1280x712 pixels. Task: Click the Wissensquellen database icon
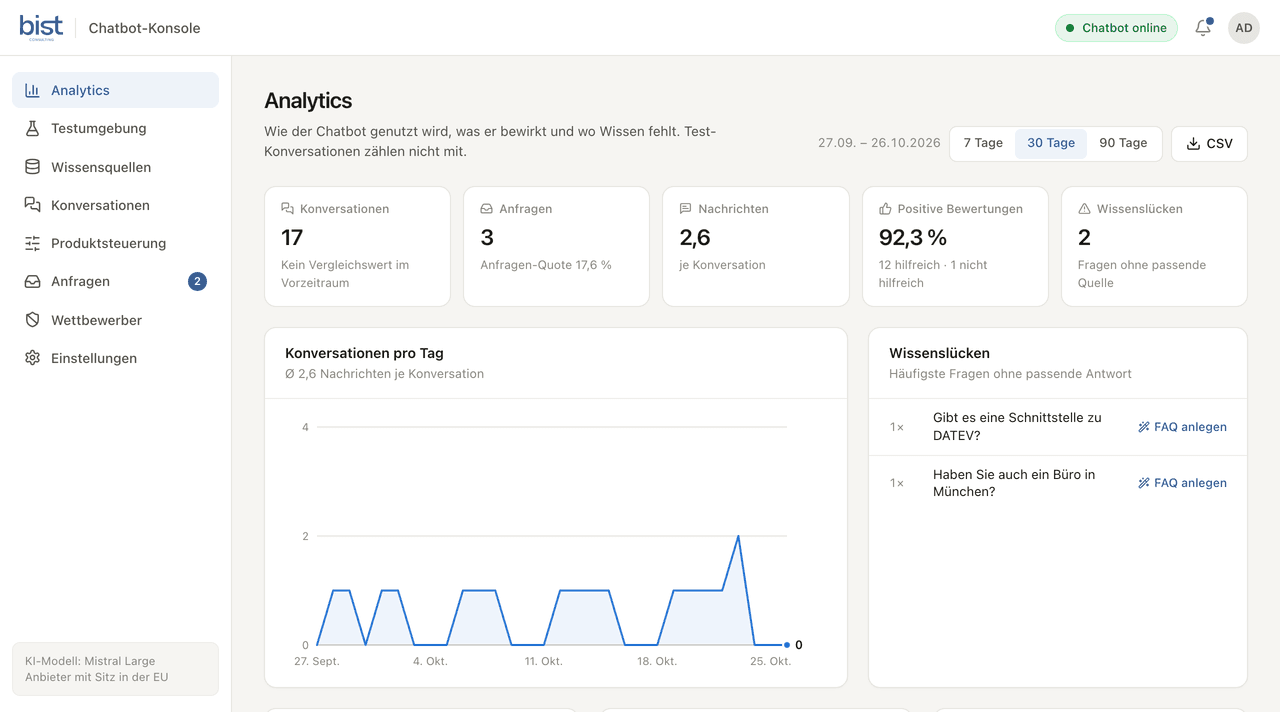click(x=33, y=167)
